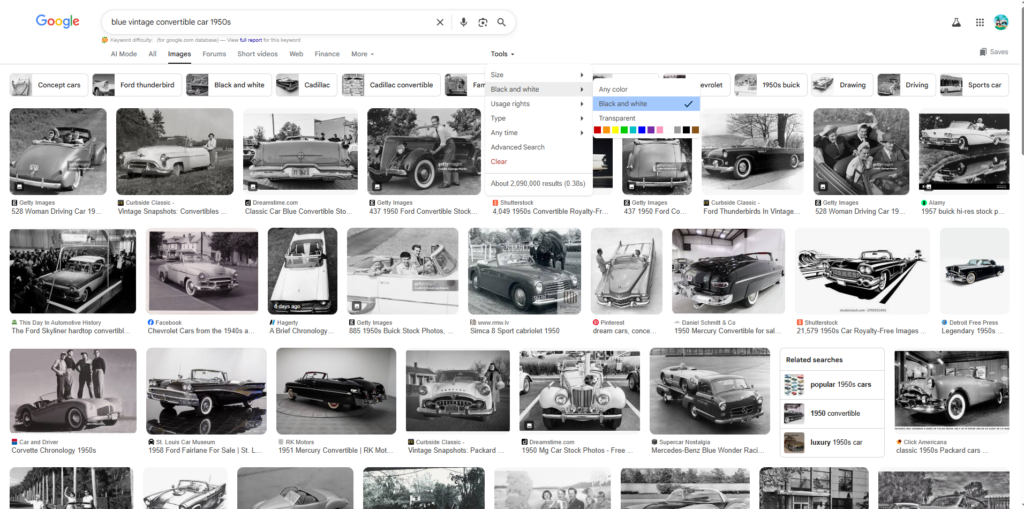Click Curbside Classic favicon under Vintage Snapshots: Convertibles

click(x=120, y=203)
